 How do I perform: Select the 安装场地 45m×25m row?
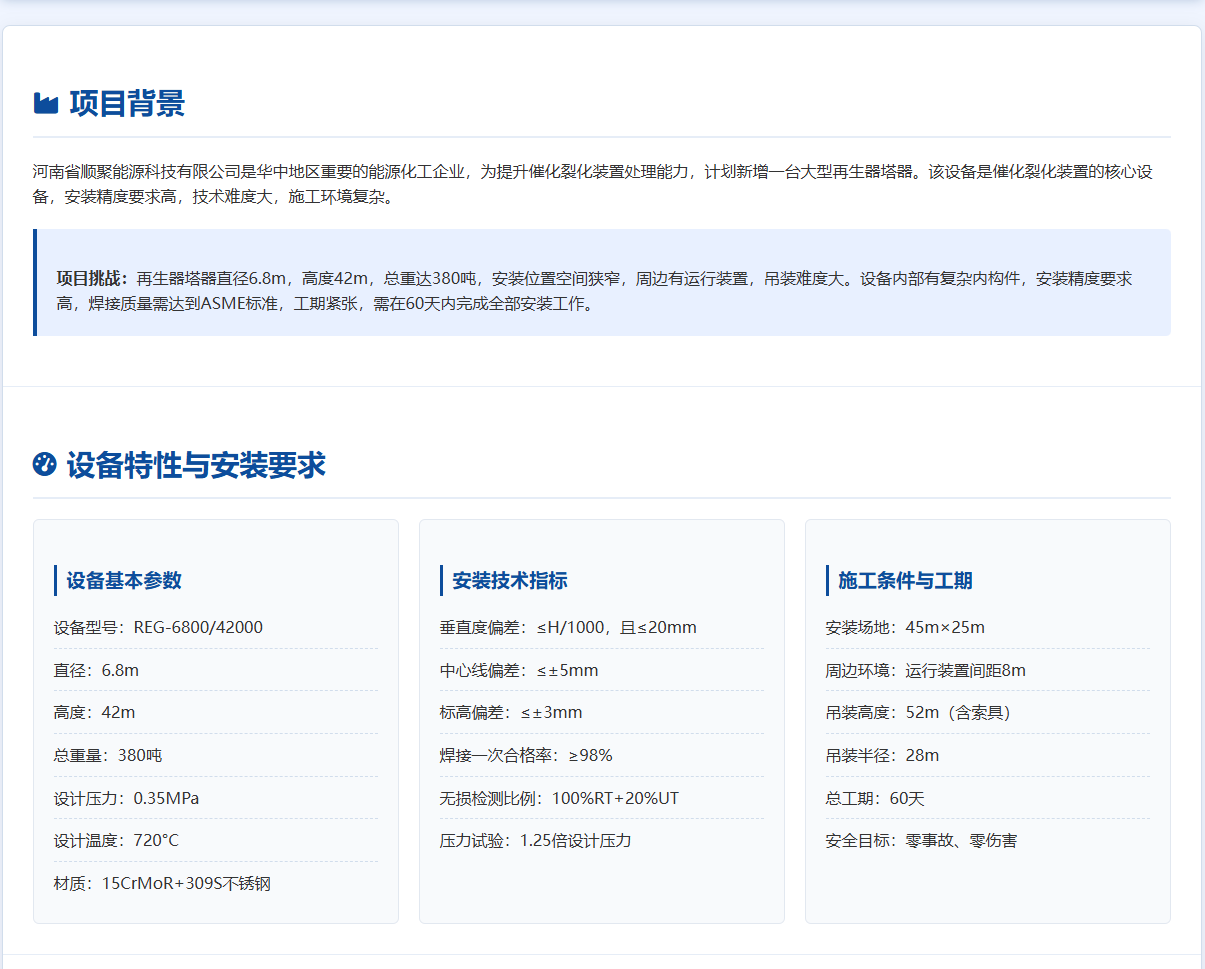(905, 628)
